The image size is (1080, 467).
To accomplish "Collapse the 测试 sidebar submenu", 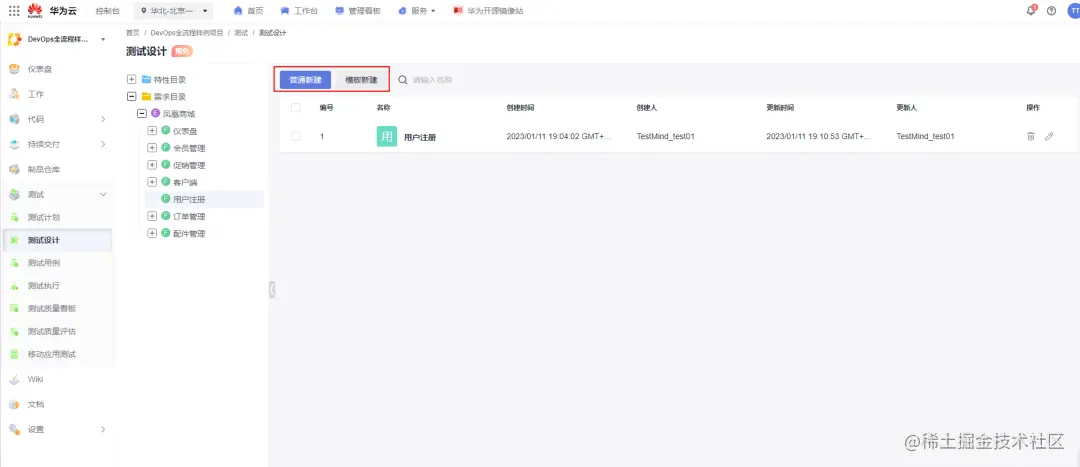I will click(103, 194).
